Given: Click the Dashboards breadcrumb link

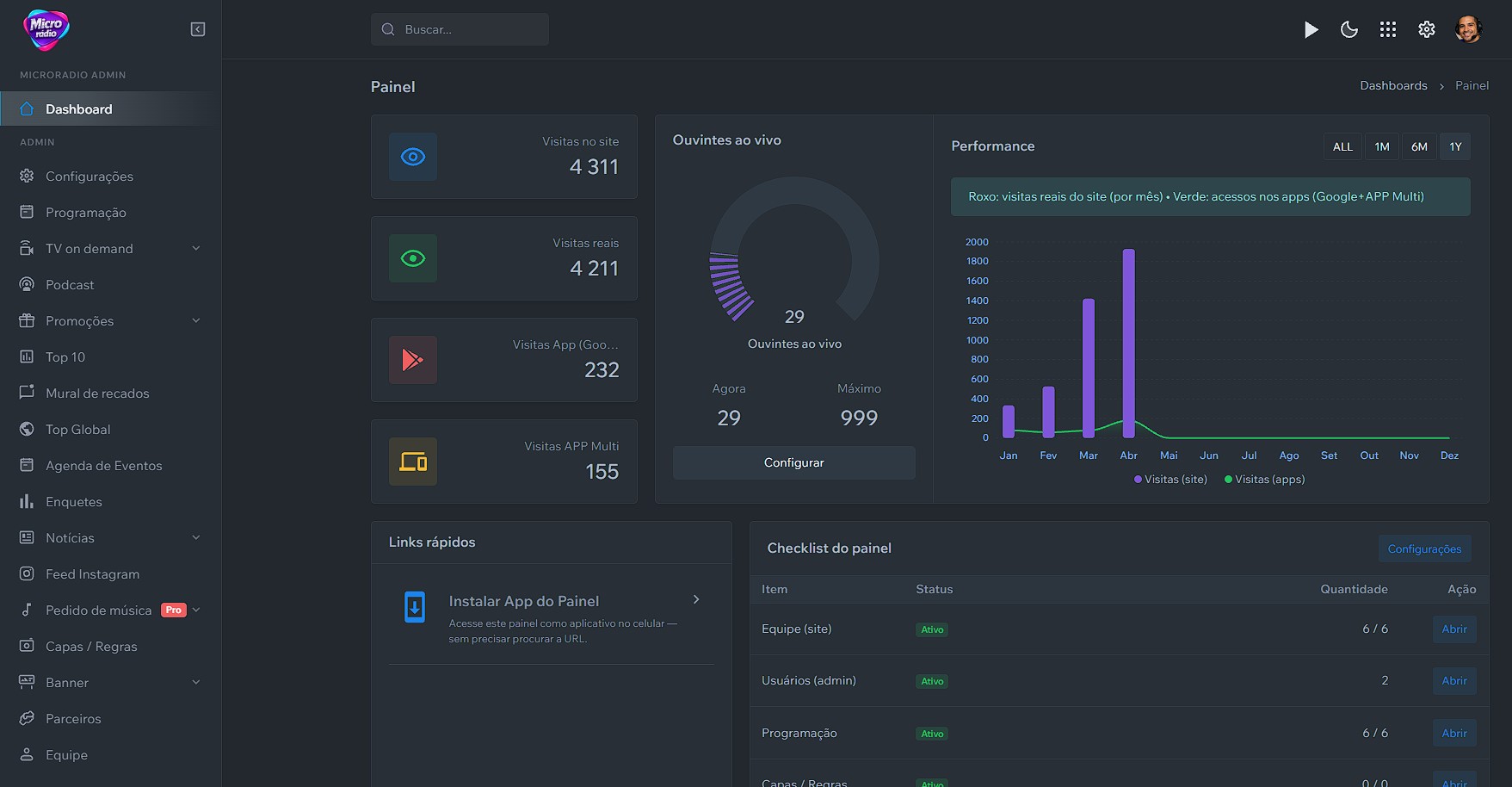Looking at the screenshot, I should pos(1393,85).
